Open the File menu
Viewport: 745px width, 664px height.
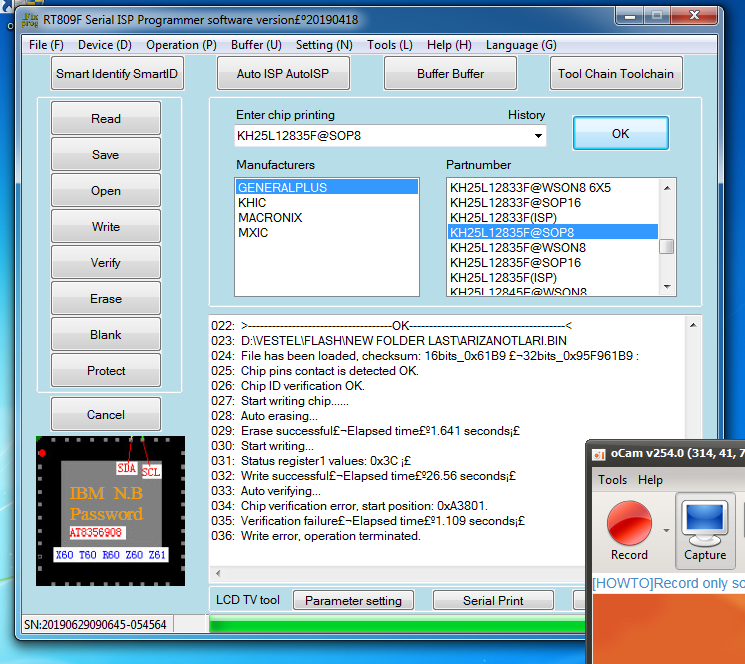coord(46,45)
